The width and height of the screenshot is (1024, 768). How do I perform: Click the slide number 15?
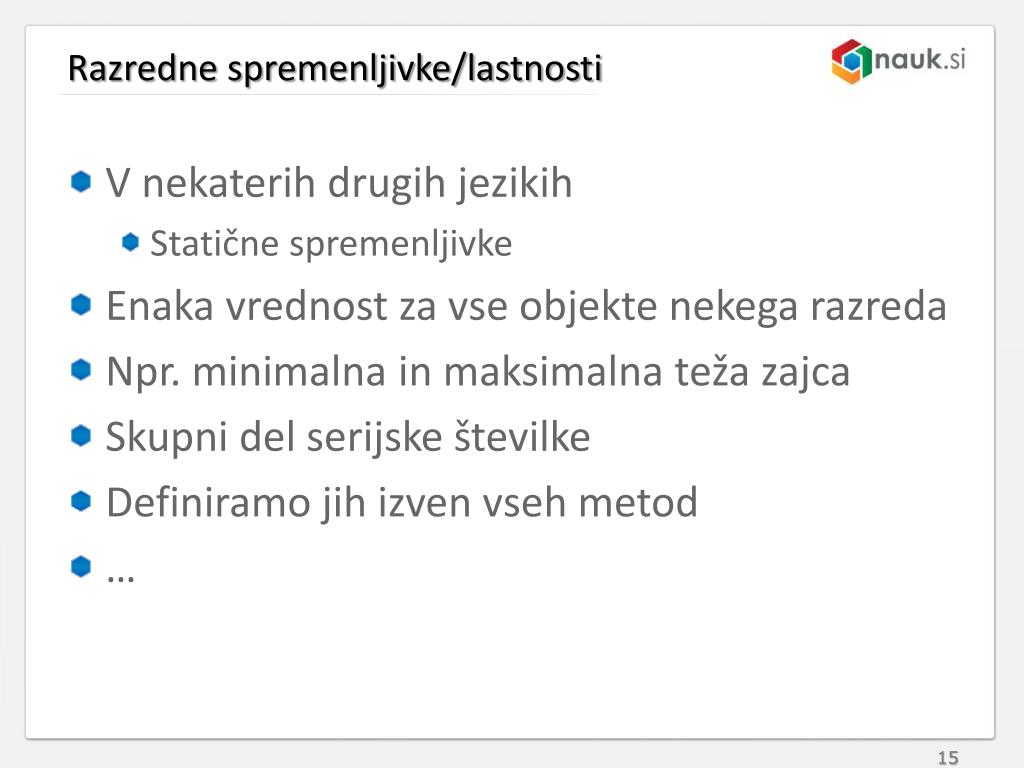948,758
